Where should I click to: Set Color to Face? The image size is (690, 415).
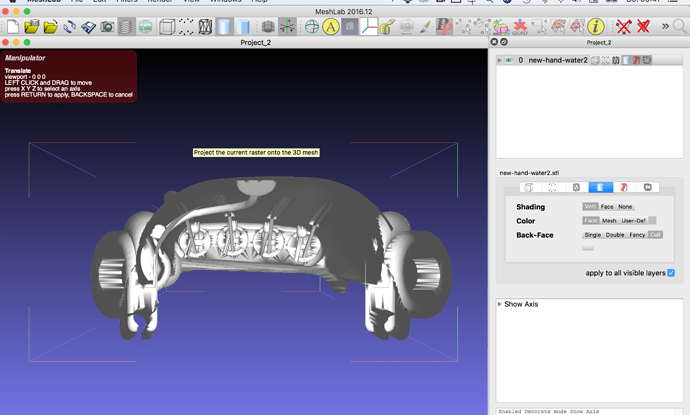(x=591, y=220)
